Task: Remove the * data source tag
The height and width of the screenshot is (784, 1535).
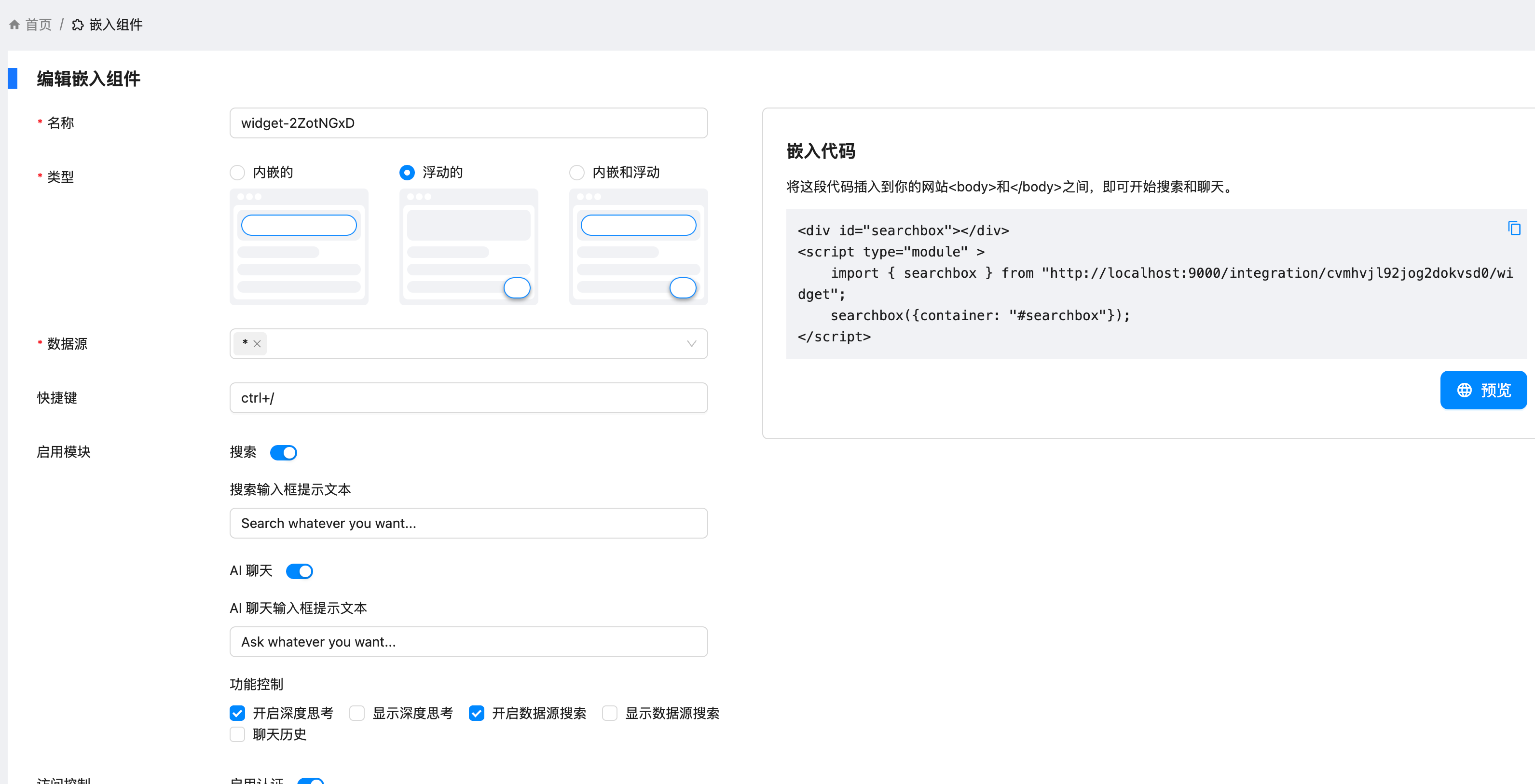Action: (x=257, y=344)
